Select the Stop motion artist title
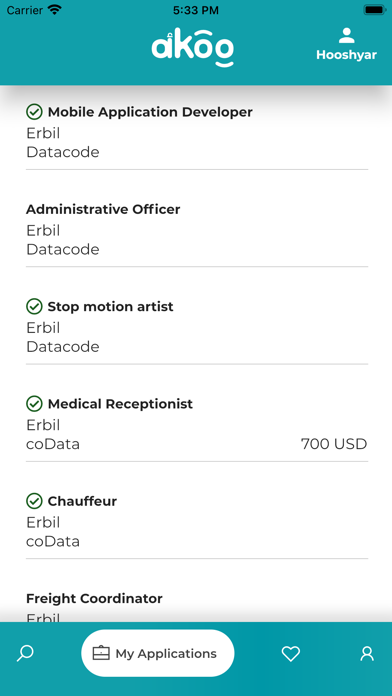Image resolution: width=392 pixels, height=696 pixels. coord(111,306)
